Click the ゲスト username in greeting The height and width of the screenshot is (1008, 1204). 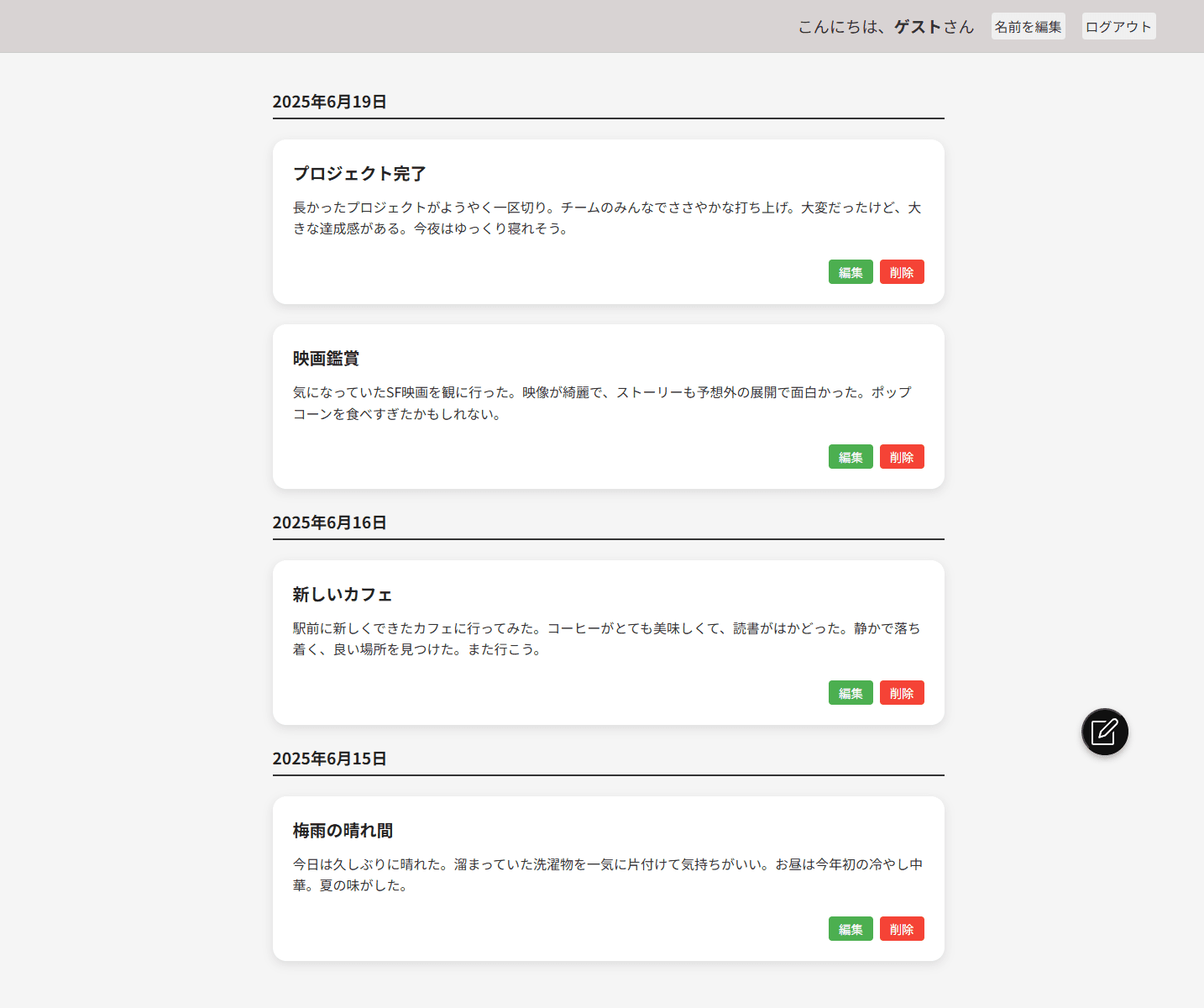click(x=917, y=27)
